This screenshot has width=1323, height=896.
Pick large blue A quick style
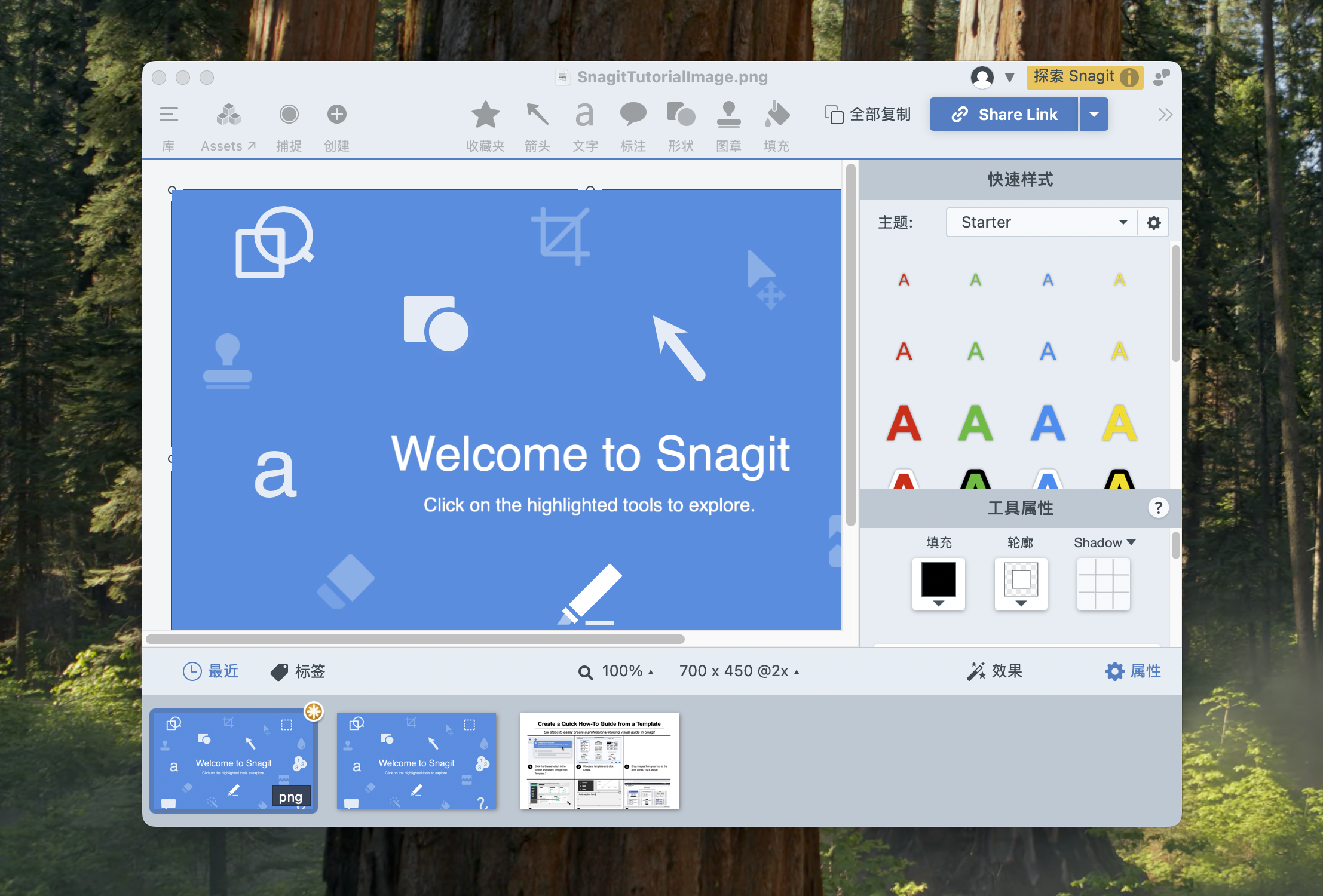(x=1048, y=423)
